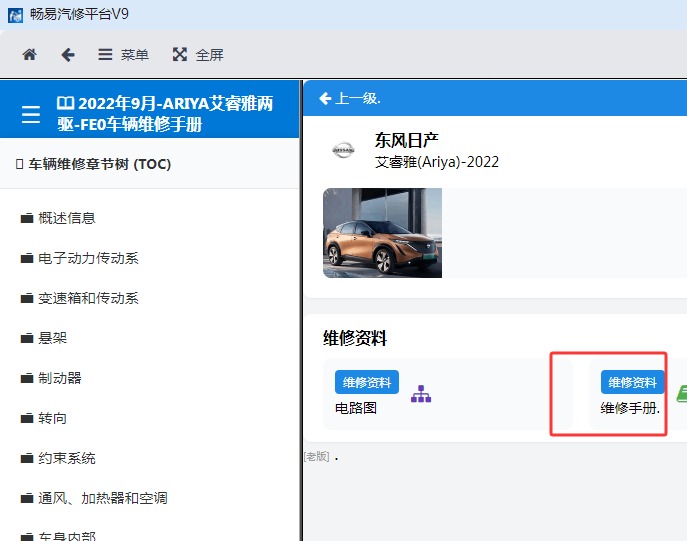687x541 pixels.
Task: Click 2022年9月-ARIYA艾睿雅两驱 manual title
Action: tap(165, 114)
